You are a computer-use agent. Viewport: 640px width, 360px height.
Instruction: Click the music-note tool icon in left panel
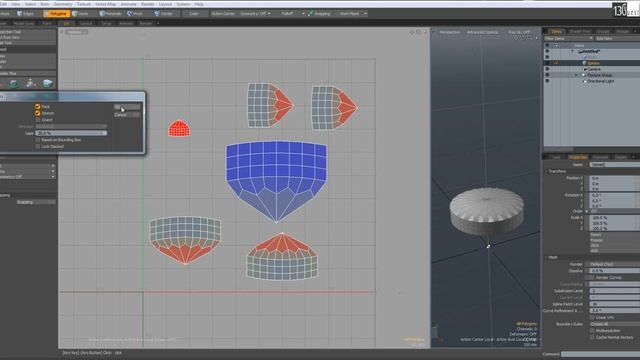pyautogui.click(x=13, y=83)
